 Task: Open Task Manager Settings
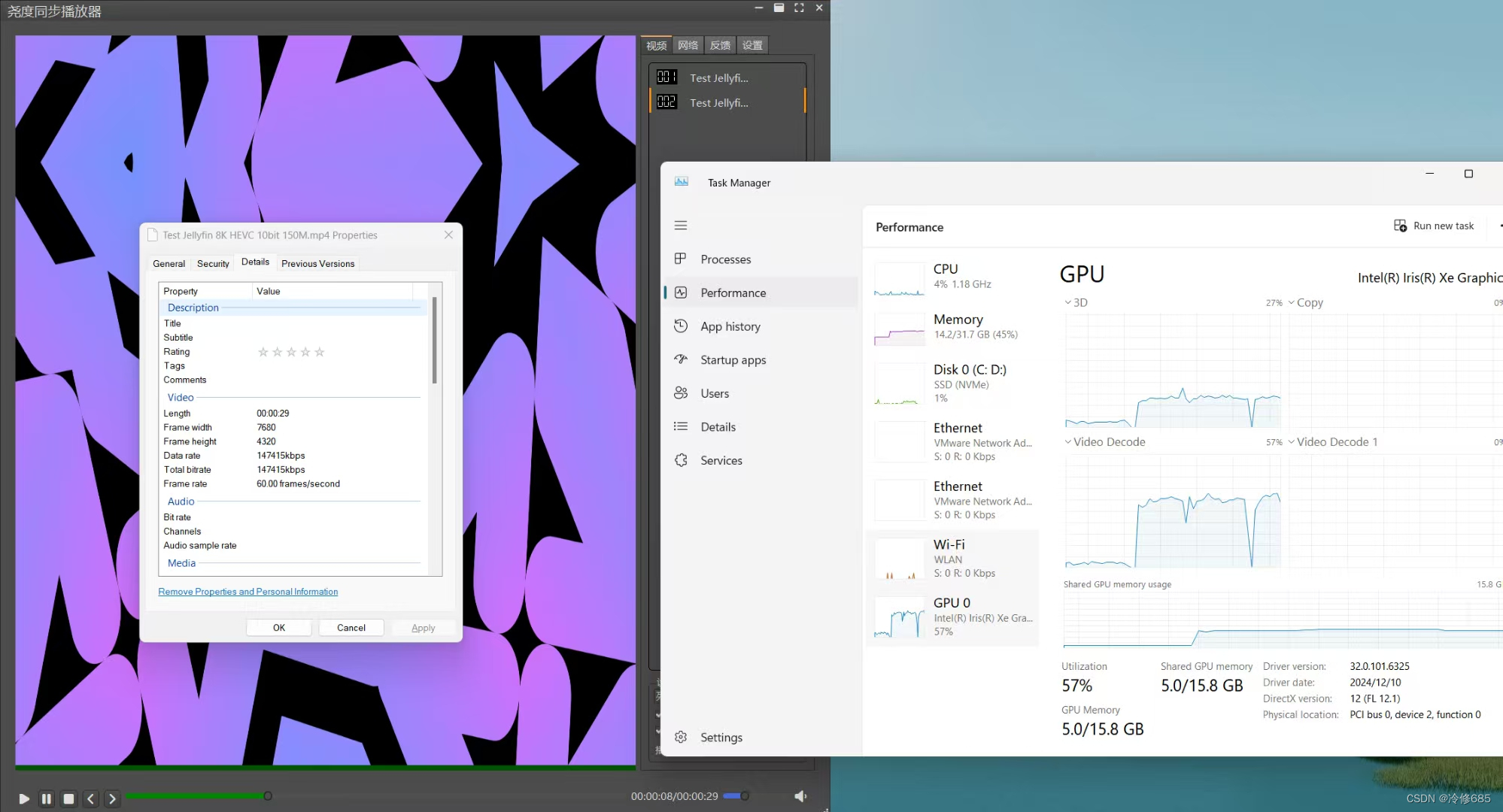(x=721, y=738)
